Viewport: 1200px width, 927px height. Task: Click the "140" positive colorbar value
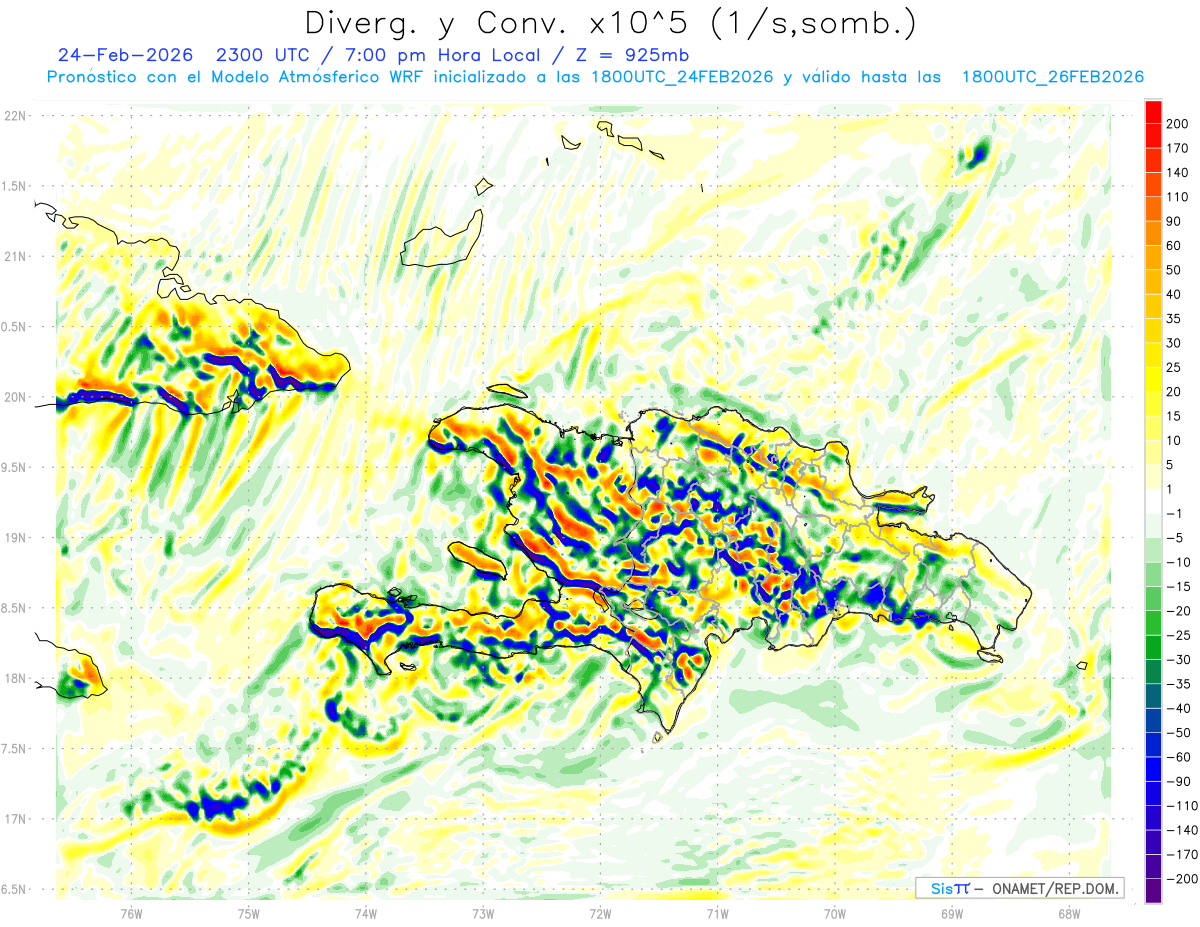(1179, 173)
